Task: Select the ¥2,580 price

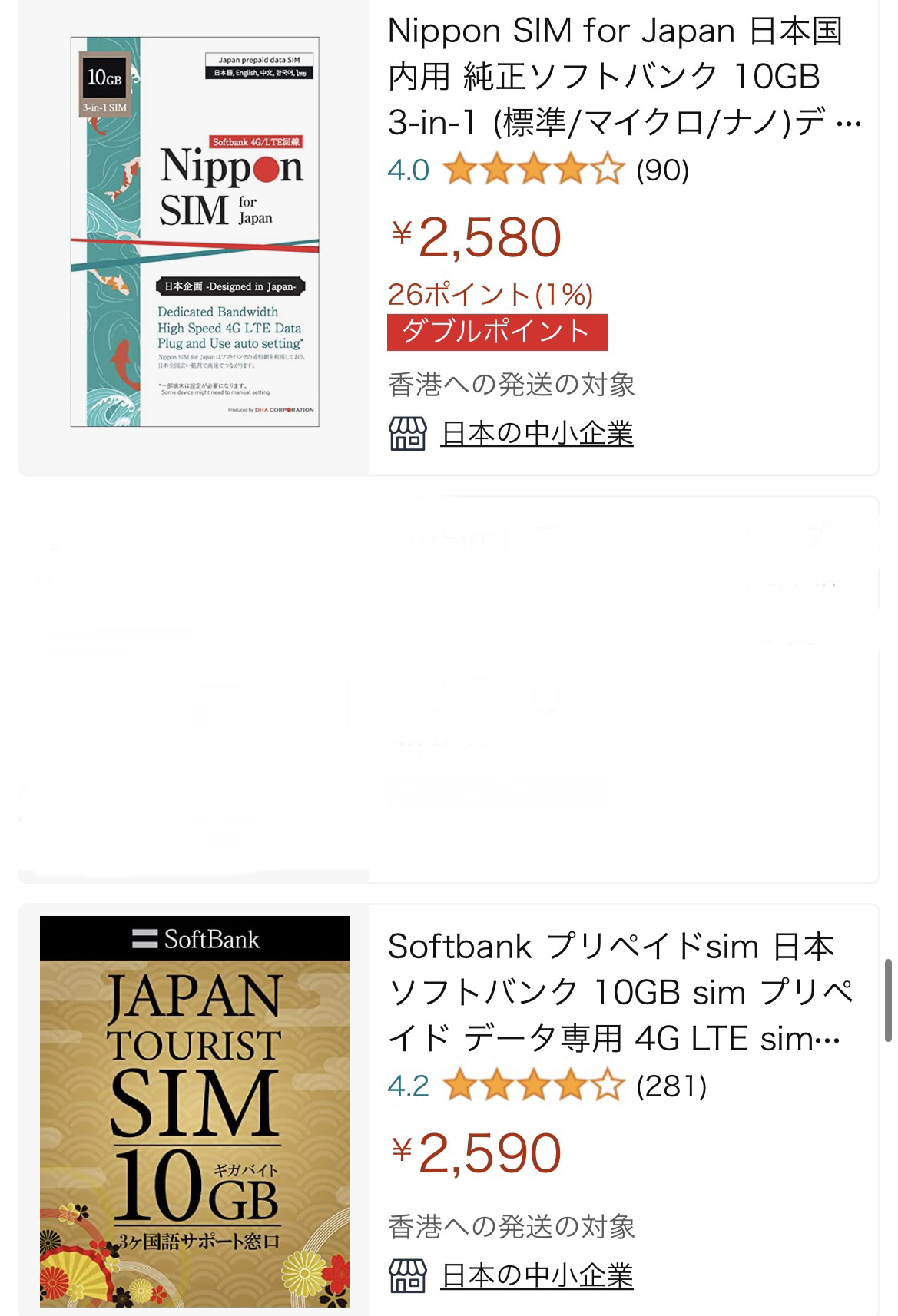Action: pos(476,237)
